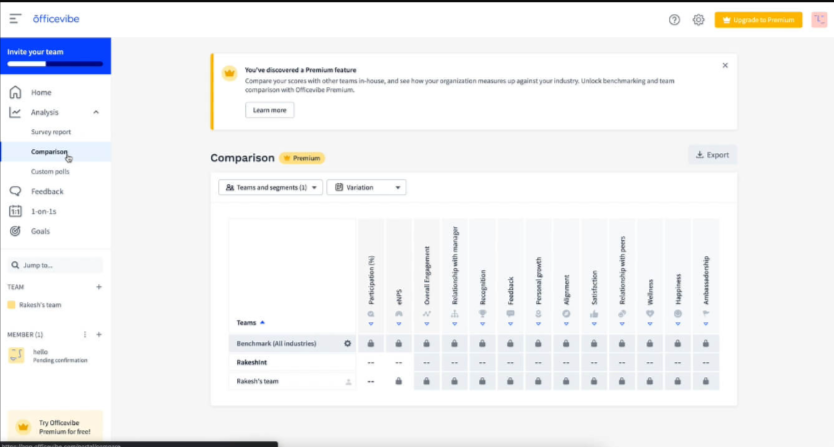Open member options three-dot menu
Screen dimensions: 834x447
pos(85,335)
